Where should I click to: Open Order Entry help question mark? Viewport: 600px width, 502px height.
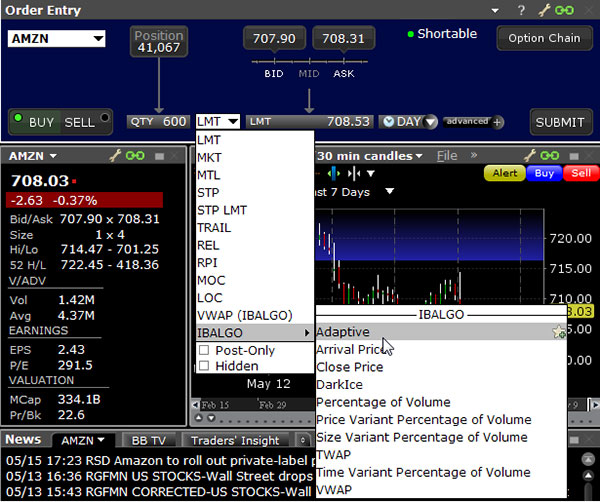coord(521,10)
